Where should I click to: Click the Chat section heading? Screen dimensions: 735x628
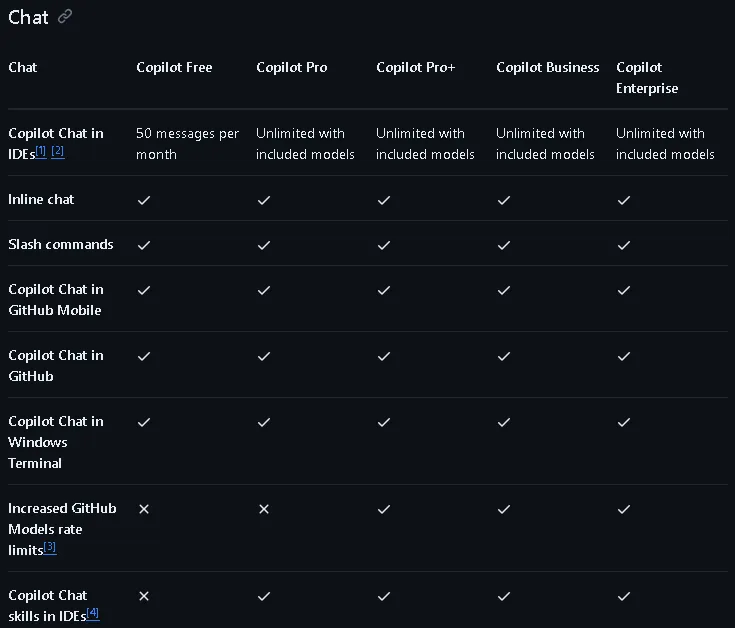(x=28, y=17)
